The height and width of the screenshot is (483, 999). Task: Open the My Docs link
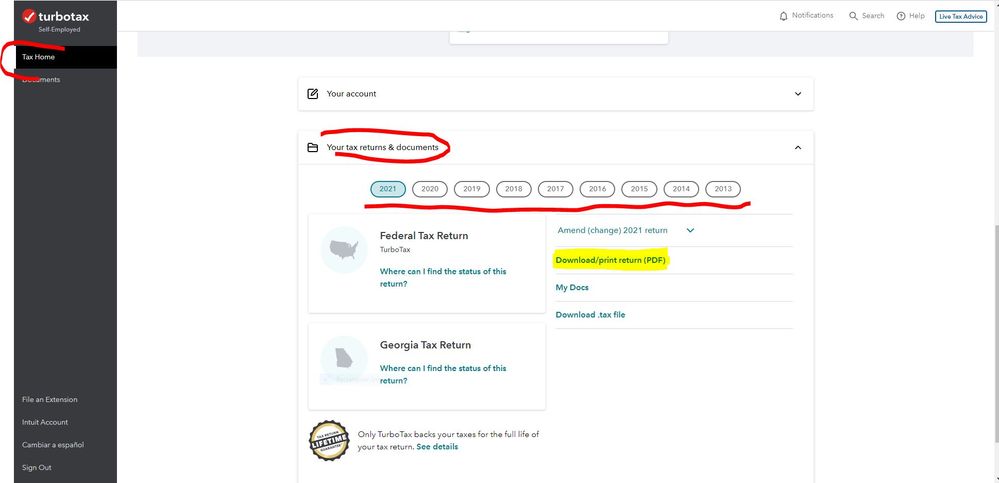(x=572, y=287)
